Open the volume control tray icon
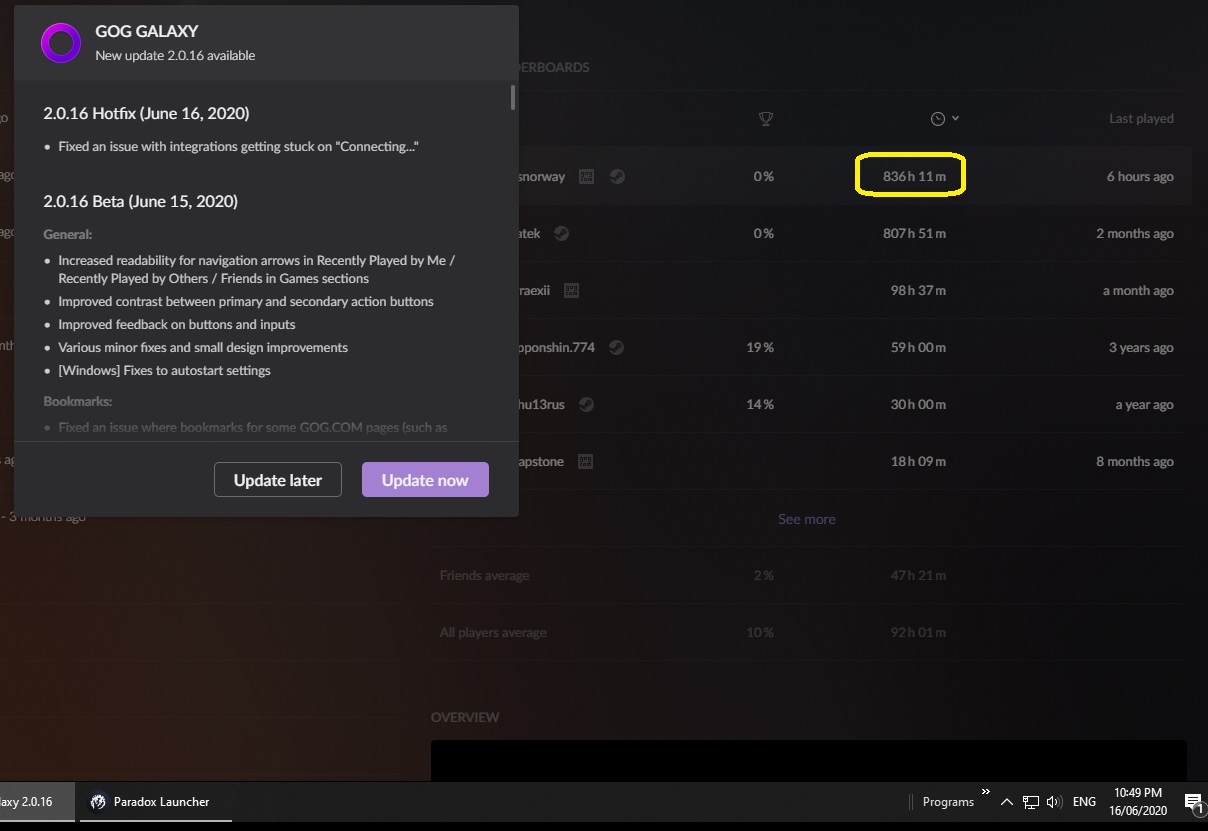Image resolution: width=1208 pixels, height=831 pixels. click(x=1054, y=802)
